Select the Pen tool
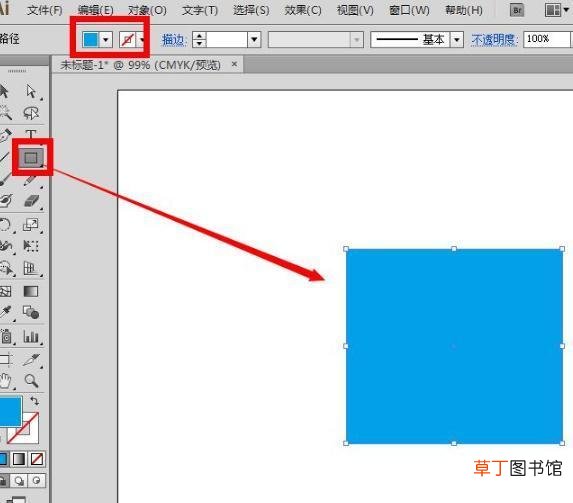This screenshot has height=503, width=573. [5, 135]
